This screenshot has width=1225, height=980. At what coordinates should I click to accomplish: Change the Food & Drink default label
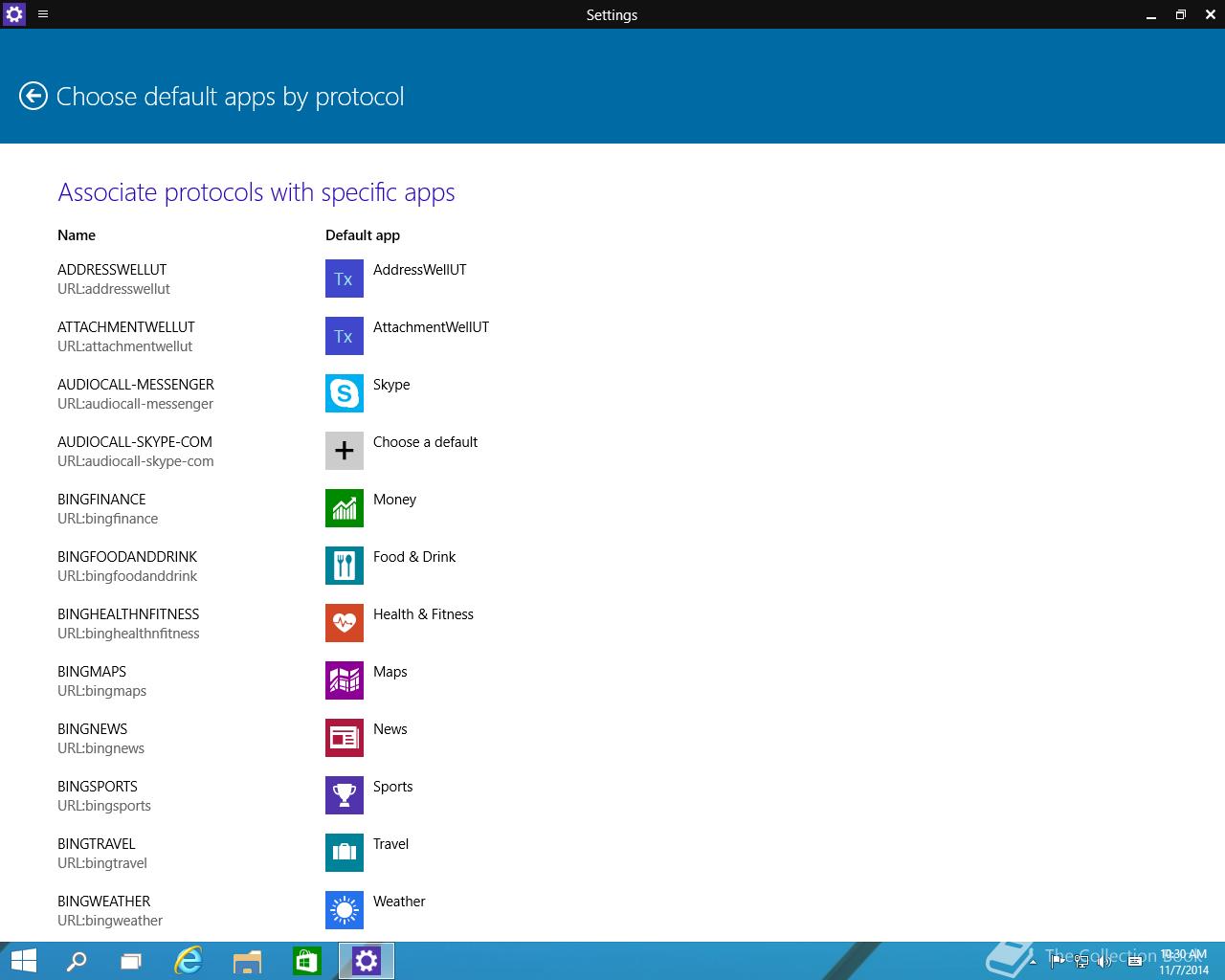(x=414, y=557)
